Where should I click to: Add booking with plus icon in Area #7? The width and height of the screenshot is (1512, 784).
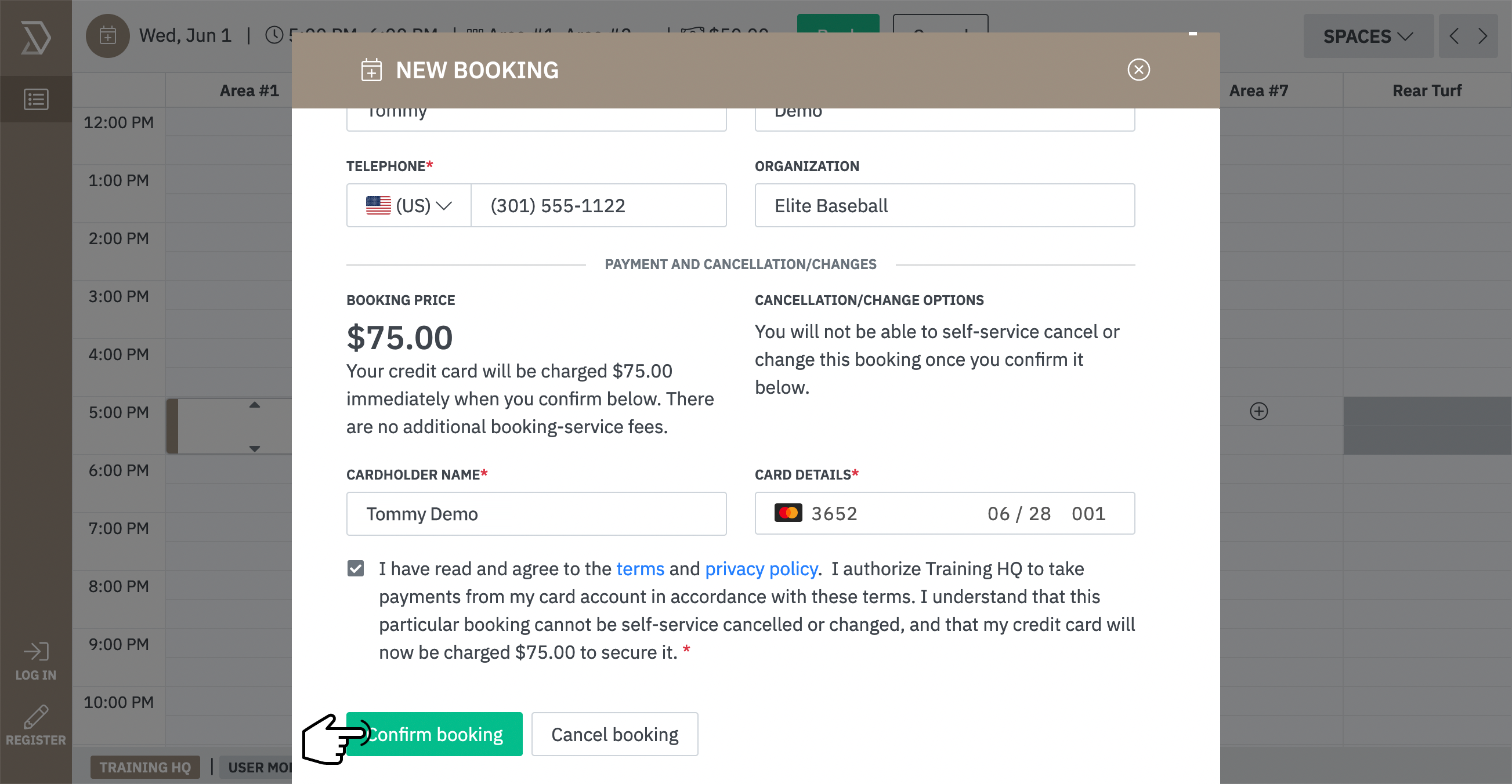pyautogui.click(x=1258, y=411)
